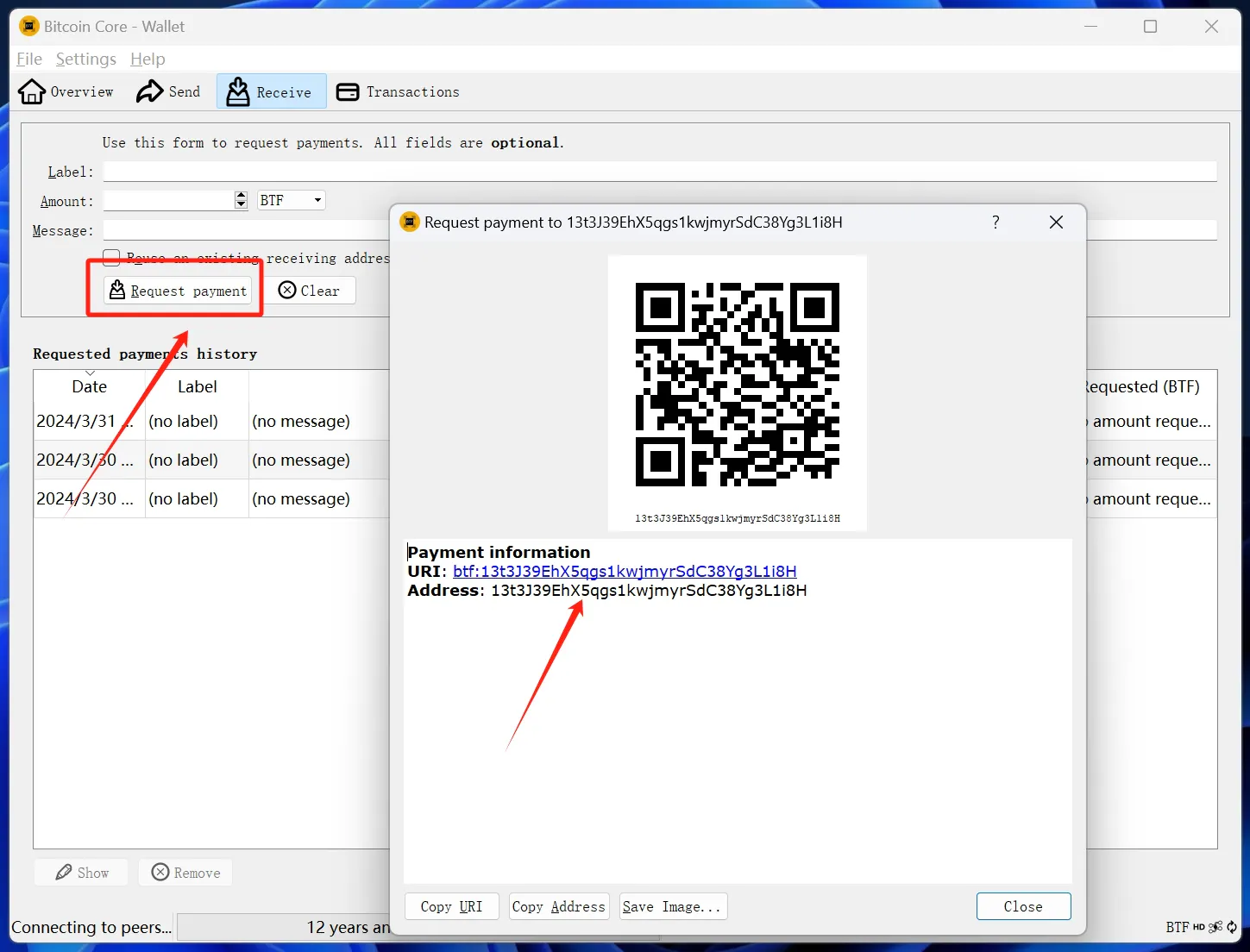
Task: Open the btf: URI link
Action: pos(625,571)
